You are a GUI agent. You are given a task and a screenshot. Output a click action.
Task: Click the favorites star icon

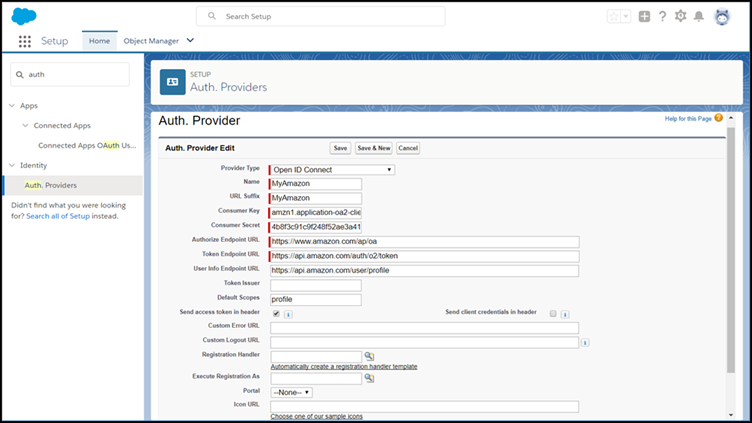tap(613, 16)
